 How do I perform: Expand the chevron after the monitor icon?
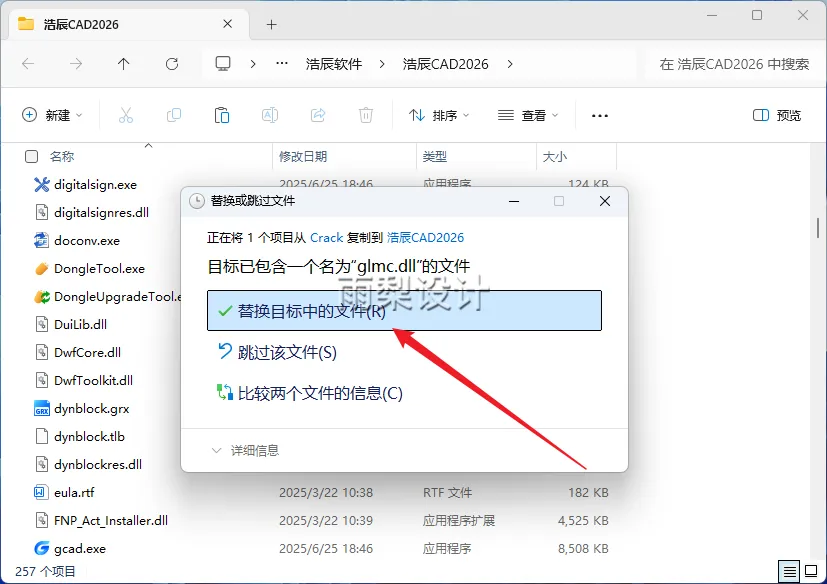pyautogui.click(x=253, y=64)
